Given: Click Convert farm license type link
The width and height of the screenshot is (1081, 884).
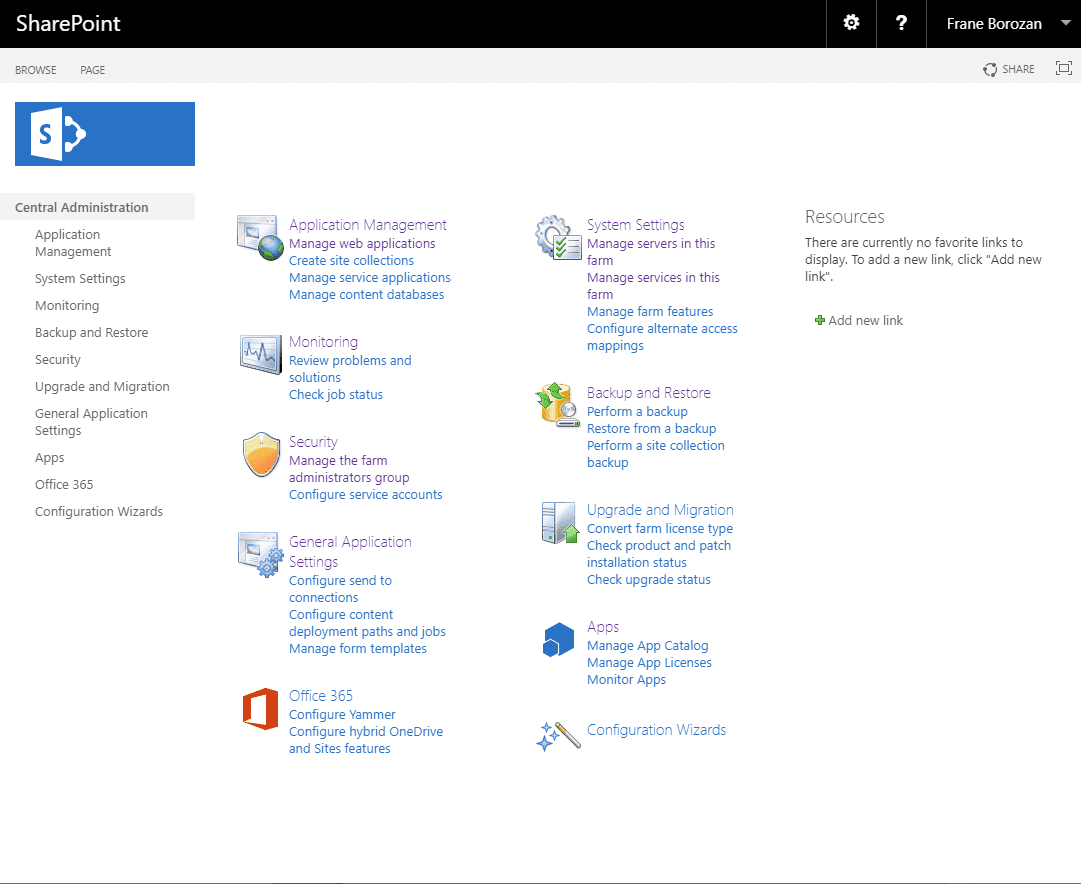Looking at the screenshot, I should point(660,528).
